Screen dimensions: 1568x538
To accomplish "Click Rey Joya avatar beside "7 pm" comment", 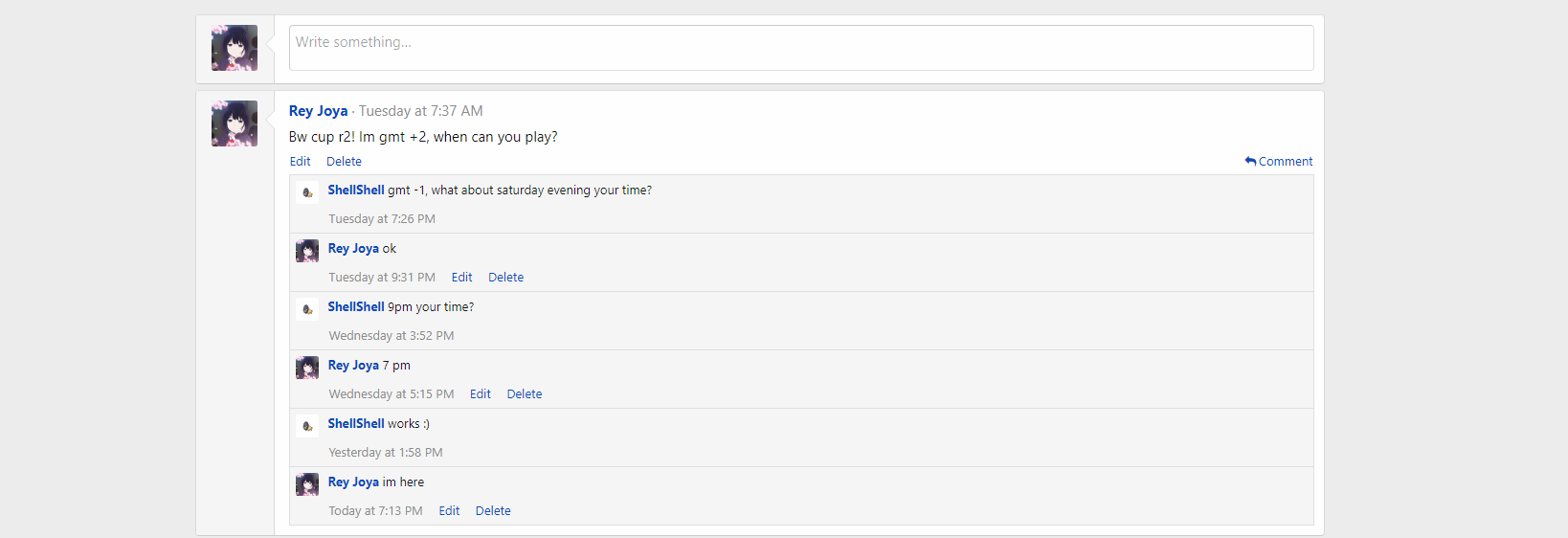I will coord(307,368).
